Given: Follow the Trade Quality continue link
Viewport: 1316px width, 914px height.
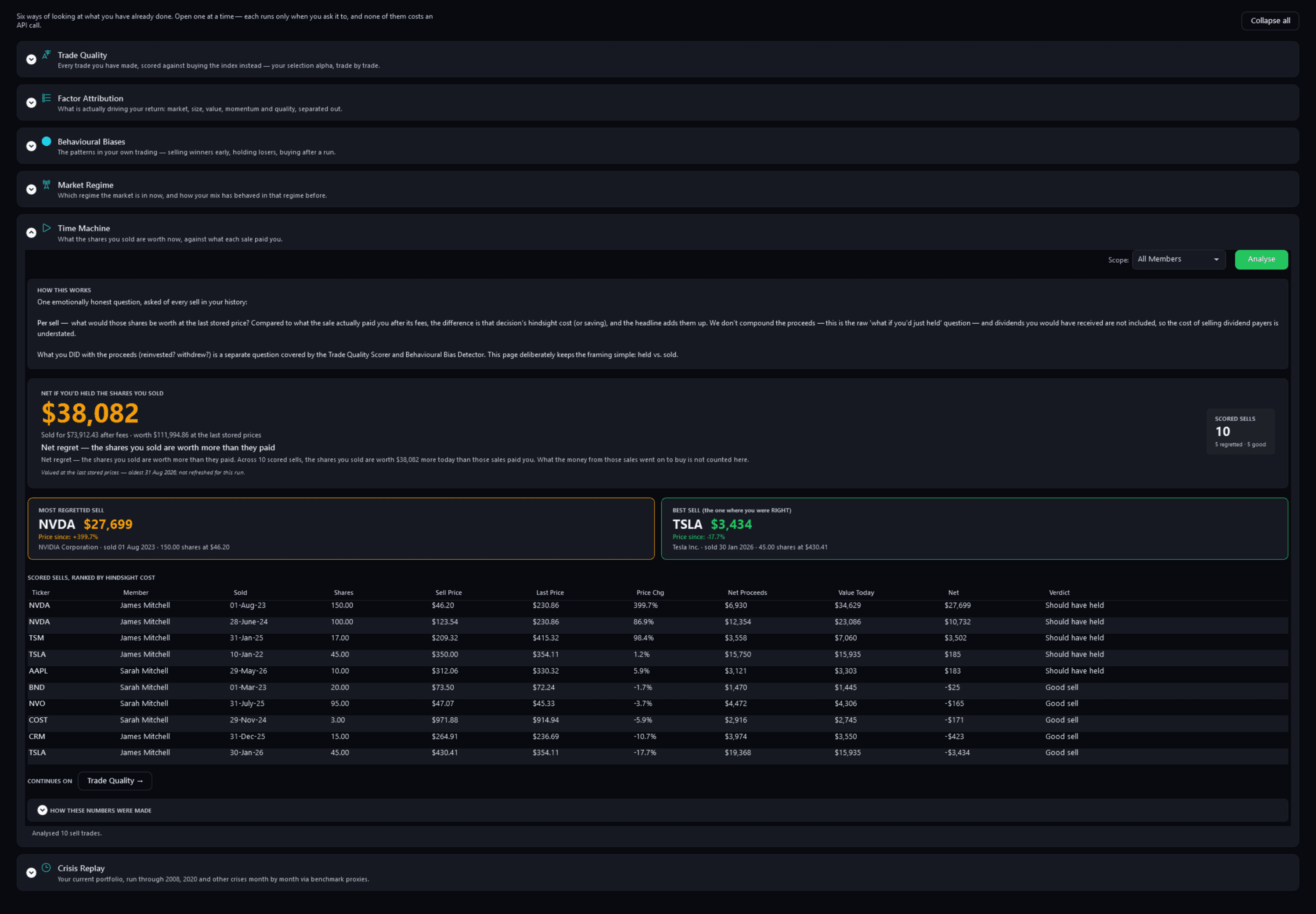Looking at the screenshot, I should click(115, 780).
